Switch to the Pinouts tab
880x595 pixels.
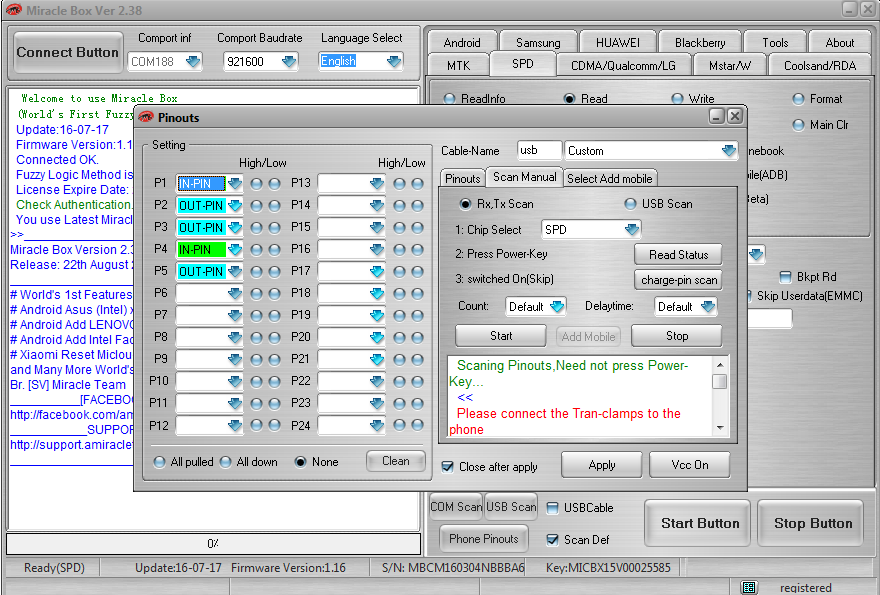[462, 178]
